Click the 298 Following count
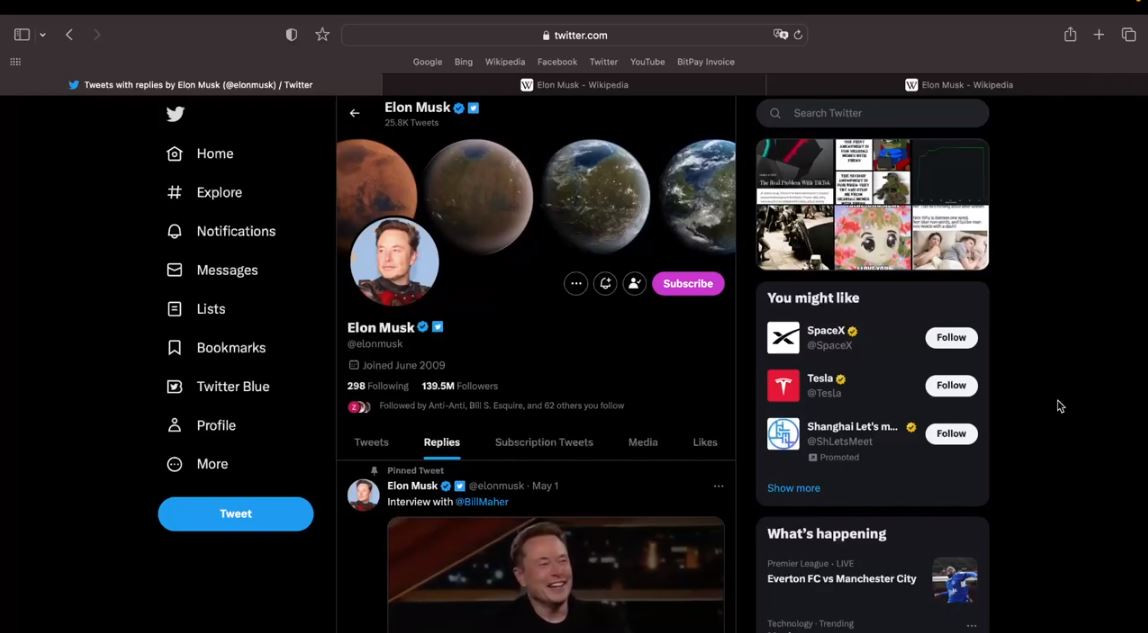The height and width of the screenshot is (633, 1148). 378,386
